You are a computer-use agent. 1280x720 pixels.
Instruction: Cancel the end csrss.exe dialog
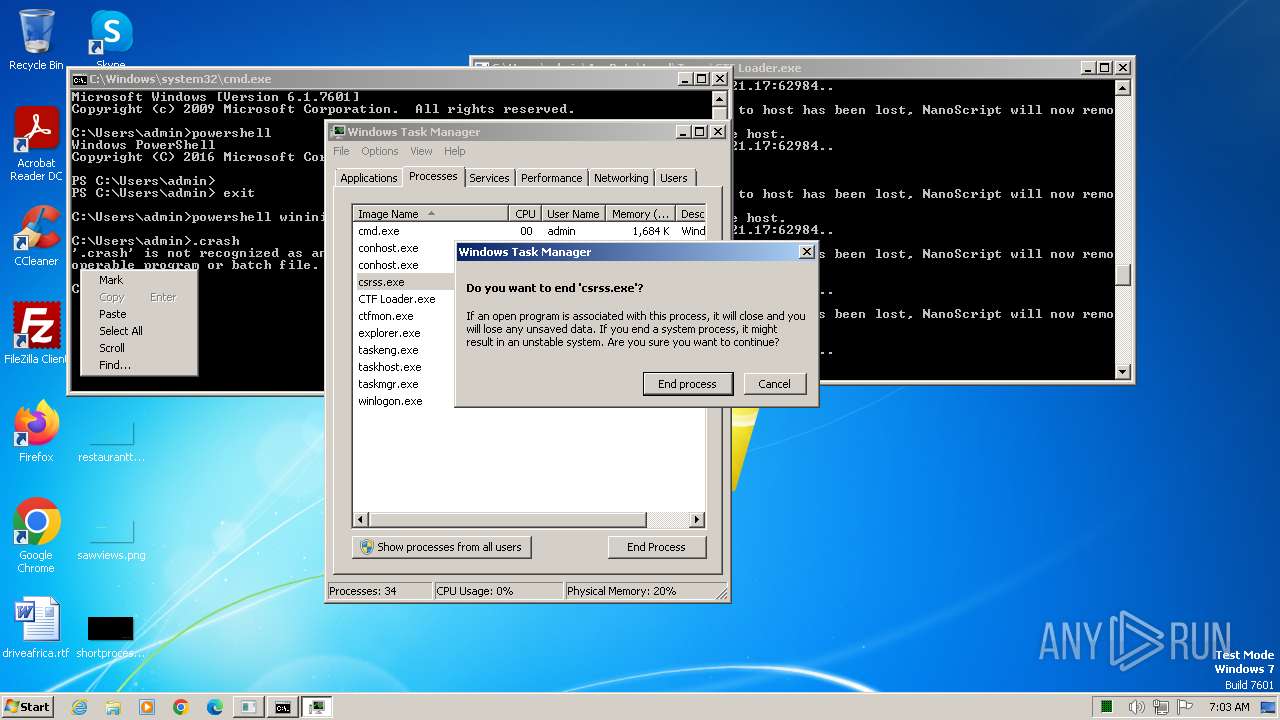coord(774,384)
